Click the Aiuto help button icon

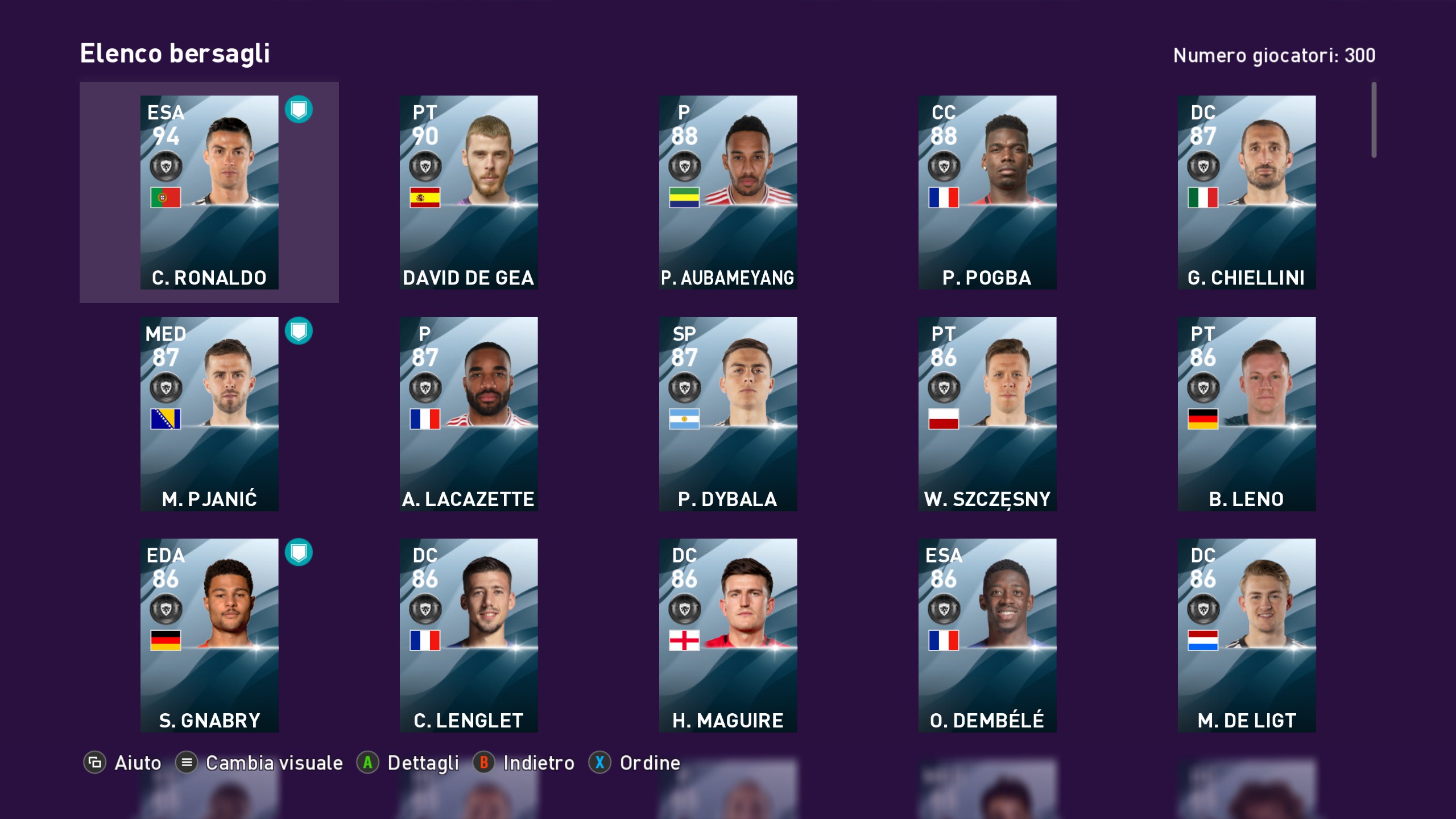click(95, 762)
